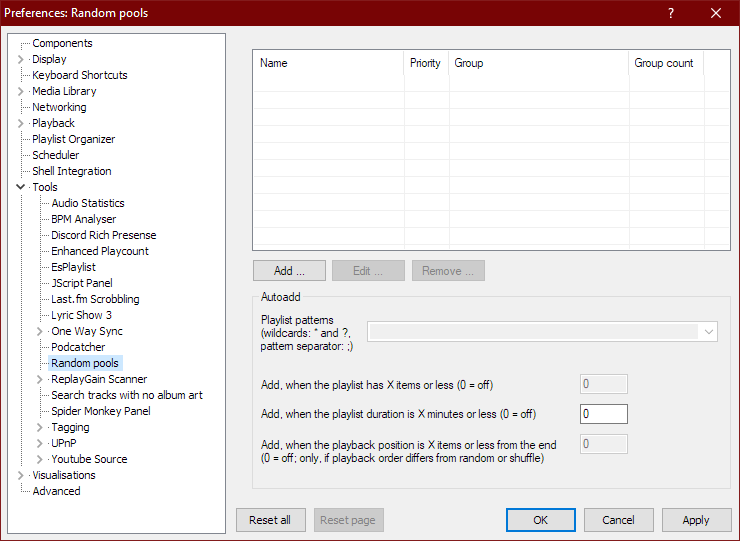The height and width of the screenshot is (541, 740).
Task: Expand the Visualisations node
Action: [x=20, y=475]
